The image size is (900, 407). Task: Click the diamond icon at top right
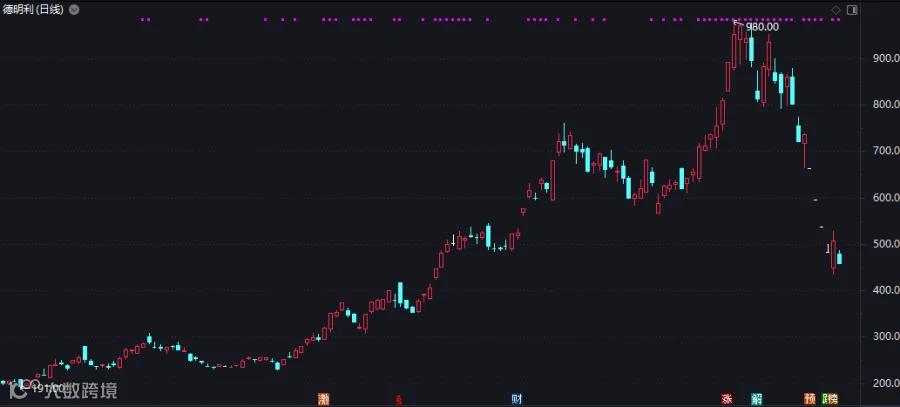click(836, 10)
